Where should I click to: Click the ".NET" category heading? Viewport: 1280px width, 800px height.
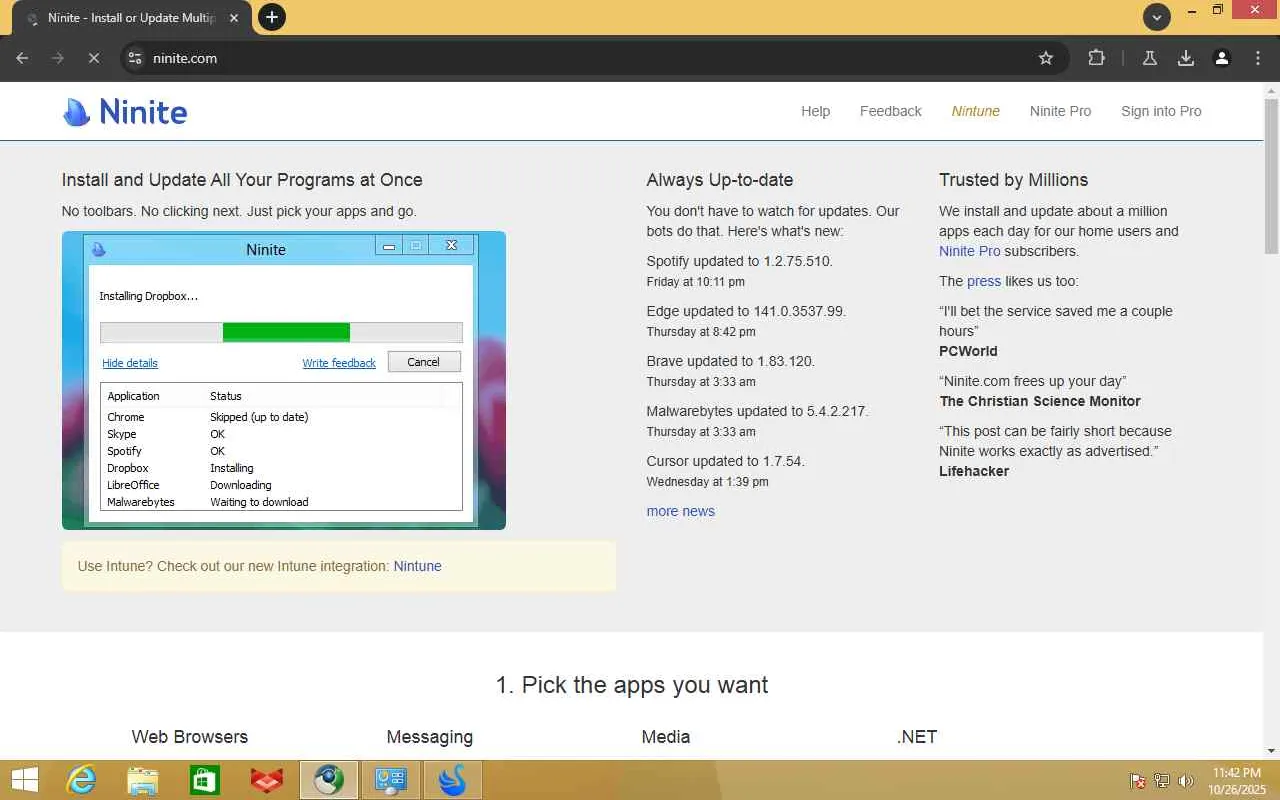tap(917, 737)
